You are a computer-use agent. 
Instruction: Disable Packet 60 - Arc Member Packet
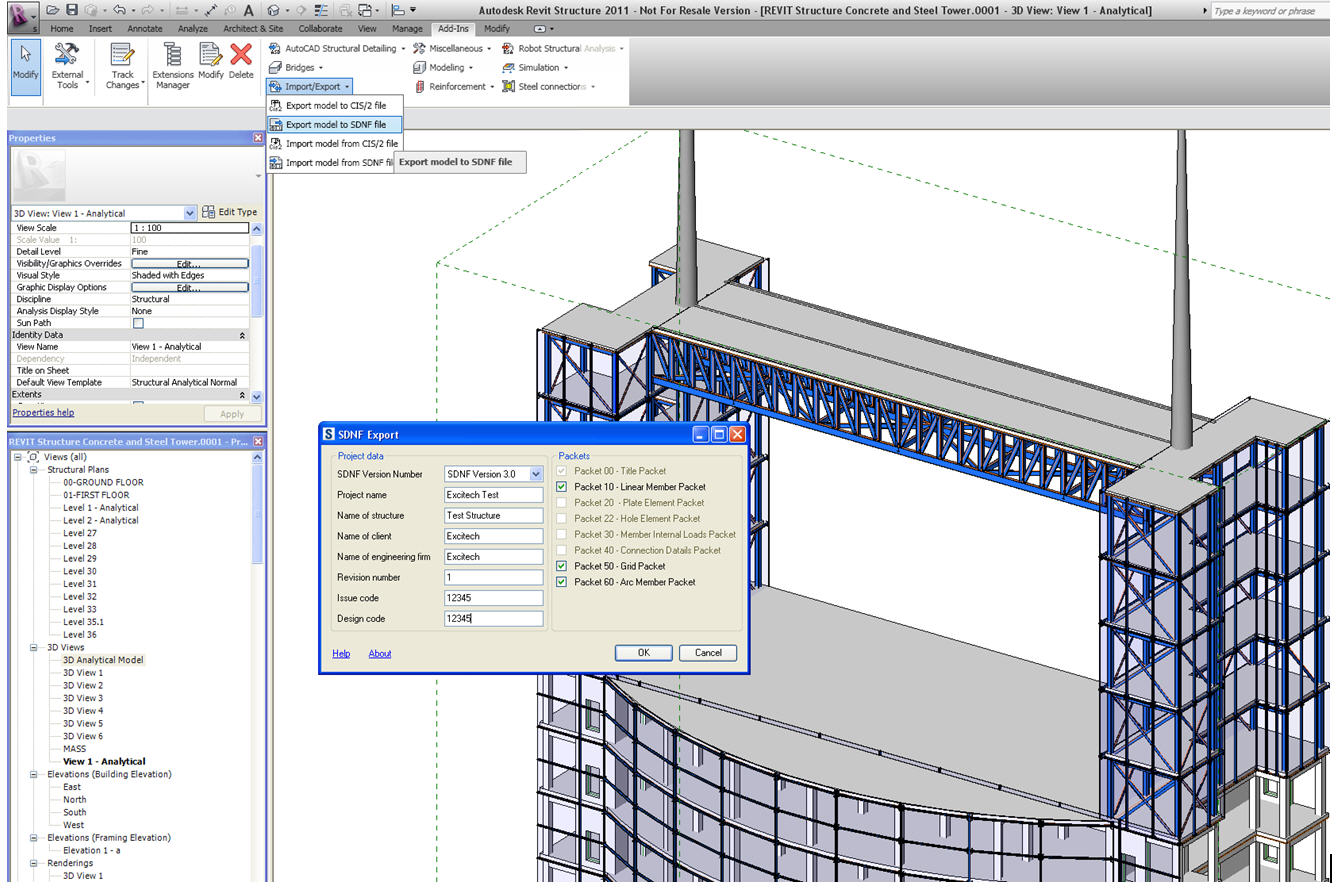point(562,582)
